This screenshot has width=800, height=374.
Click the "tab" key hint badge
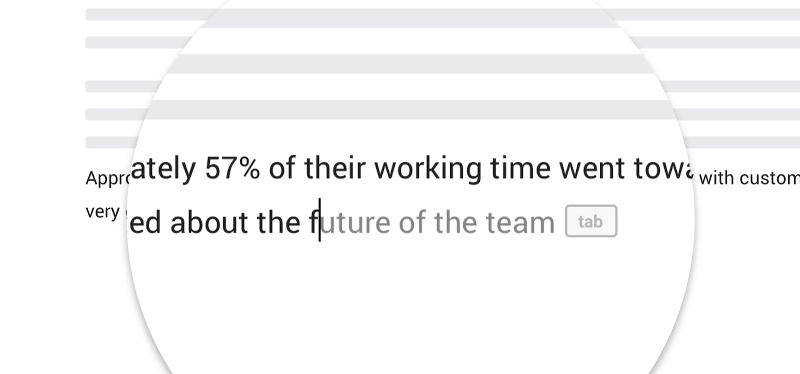pyautogui.click(x=591, y=221)
